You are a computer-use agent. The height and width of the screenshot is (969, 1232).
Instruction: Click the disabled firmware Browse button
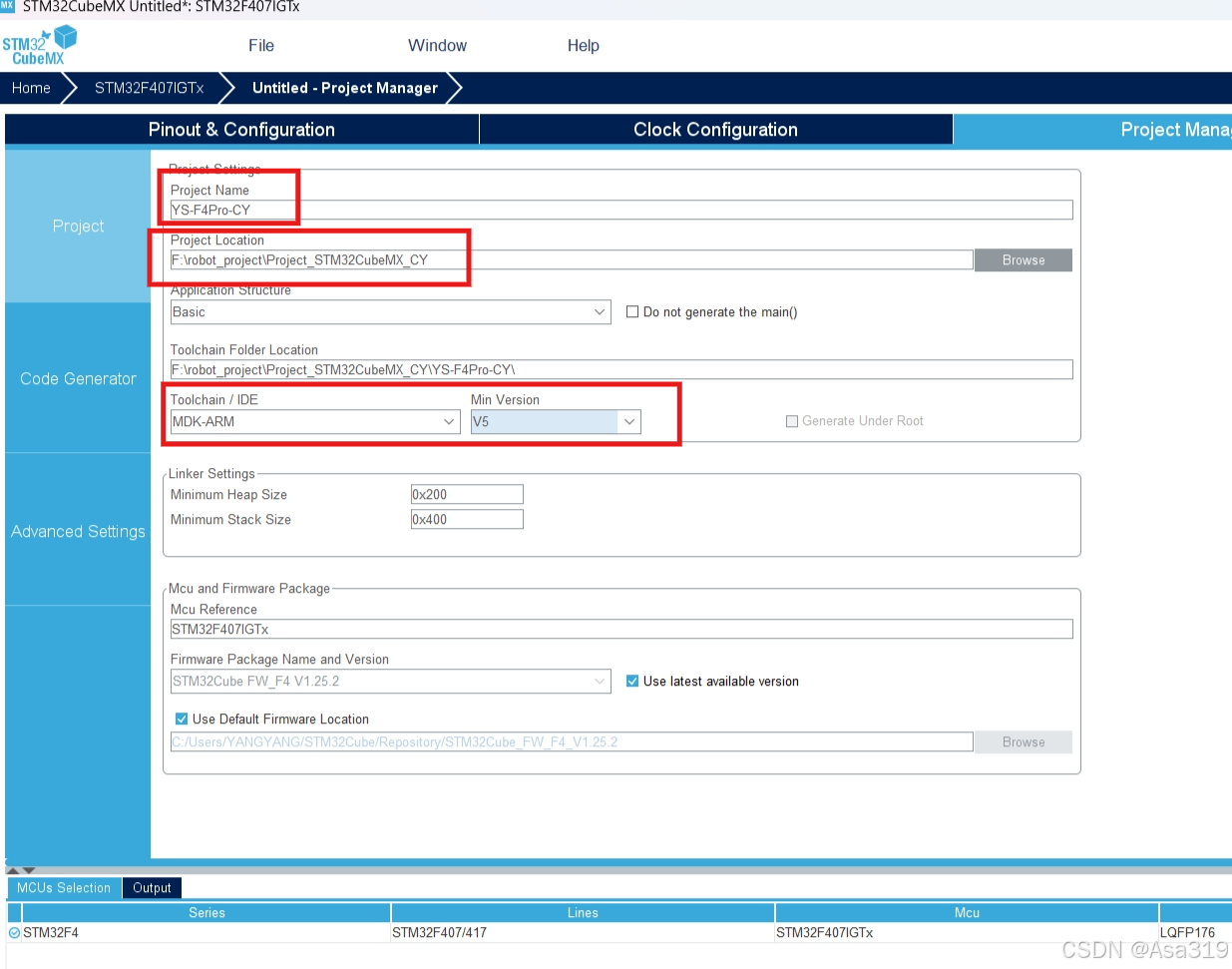pyautogui.click(x=1024, y=742)
